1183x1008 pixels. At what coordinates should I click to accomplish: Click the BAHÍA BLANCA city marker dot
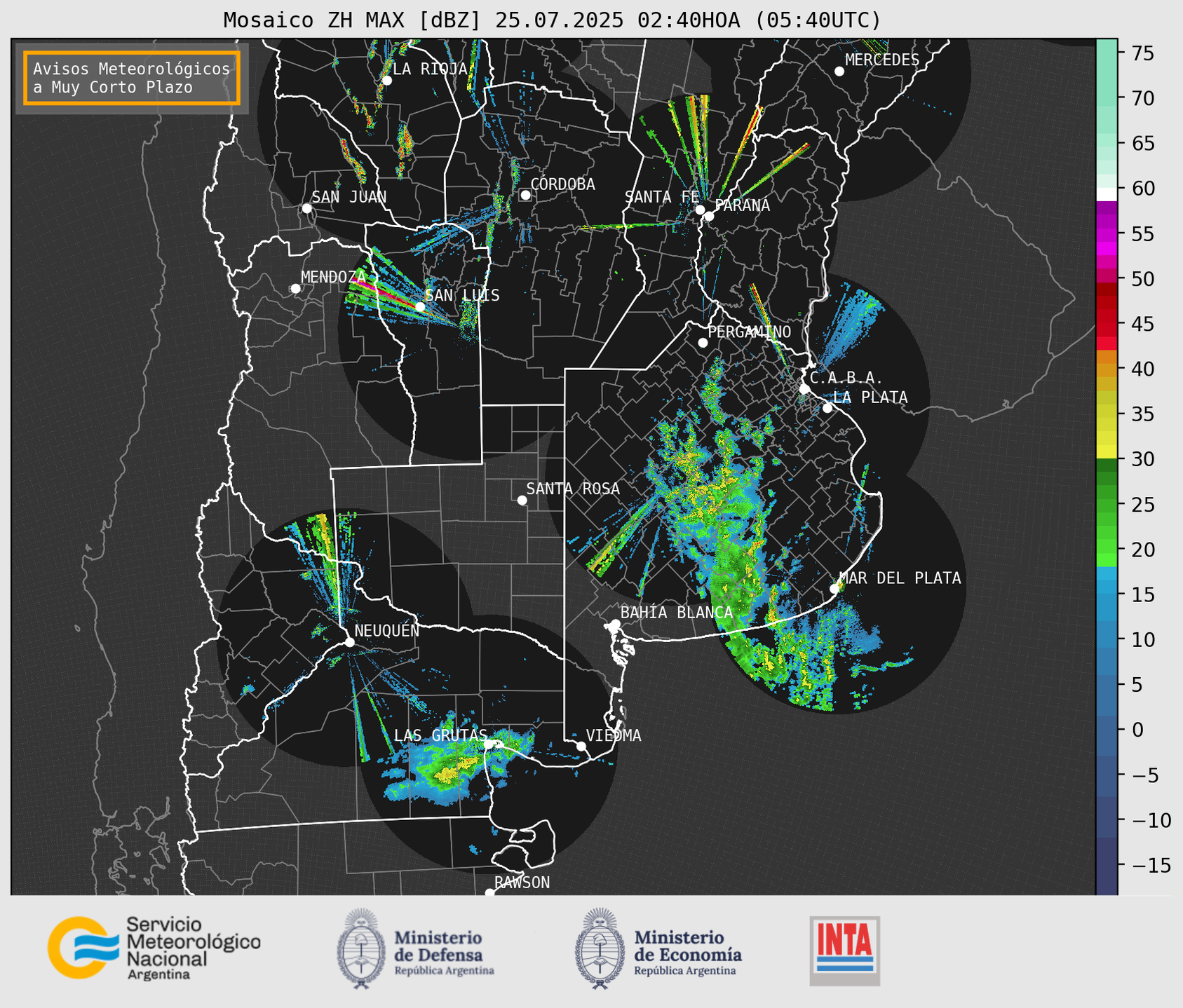(615, 624)
